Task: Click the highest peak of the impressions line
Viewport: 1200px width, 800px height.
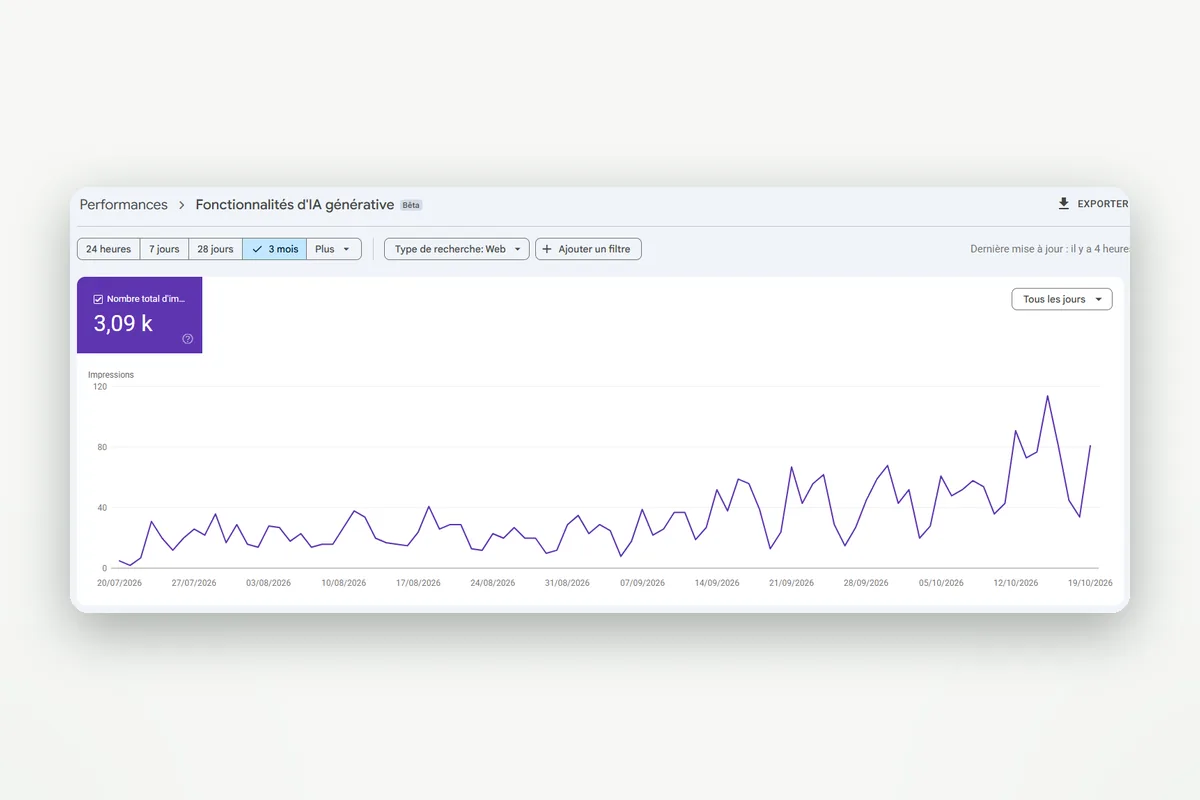Action: [x=1047, y=396]
